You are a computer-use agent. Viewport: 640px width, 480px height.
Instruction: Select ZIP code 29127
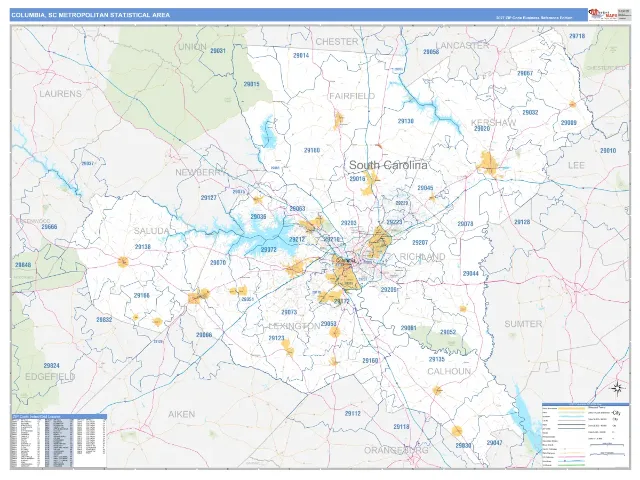pos(209,198)
